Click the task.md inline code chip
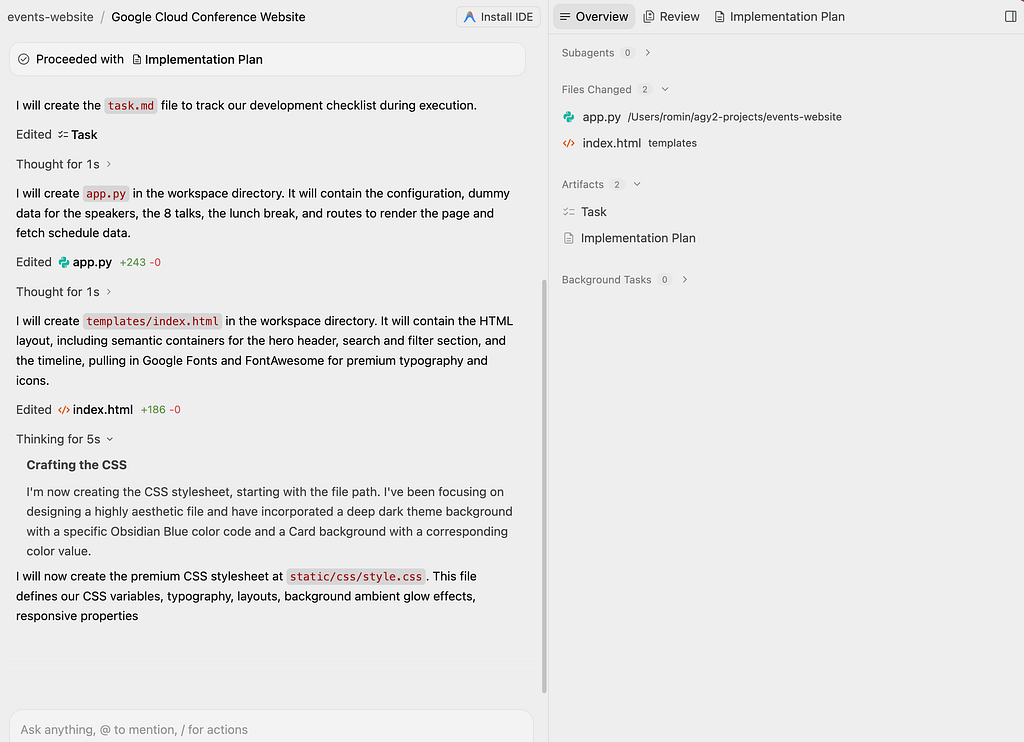This screenshot has width=1024, height=742. pyautogui.click(x=131, y=105)
